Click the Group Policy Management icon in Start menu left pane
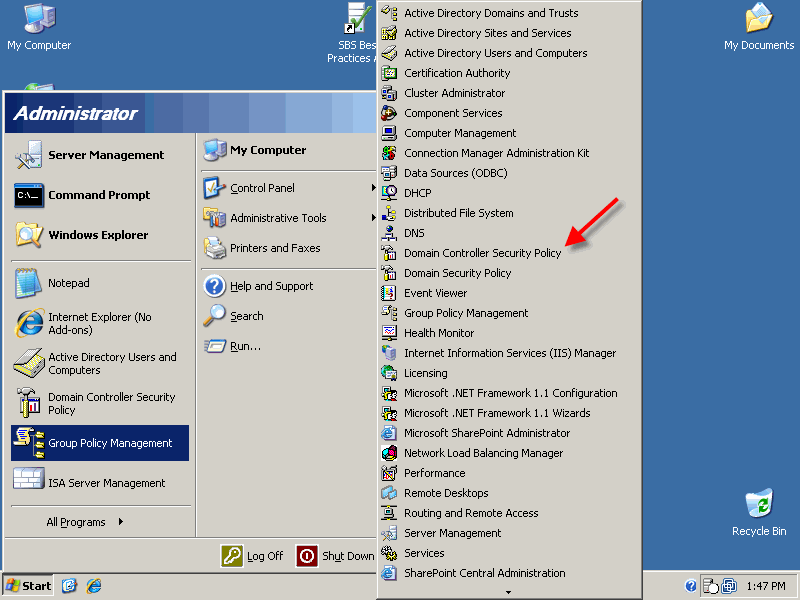Viewport: 800px width, 600px height. 30,443
